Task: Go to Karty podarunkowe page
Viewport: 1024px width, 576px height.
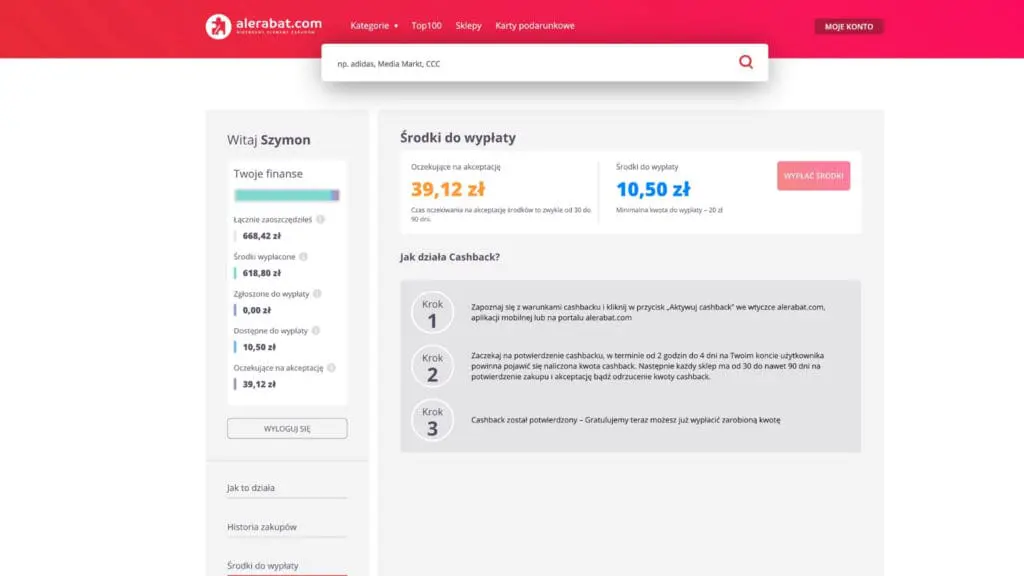Action: pos(535,25)
